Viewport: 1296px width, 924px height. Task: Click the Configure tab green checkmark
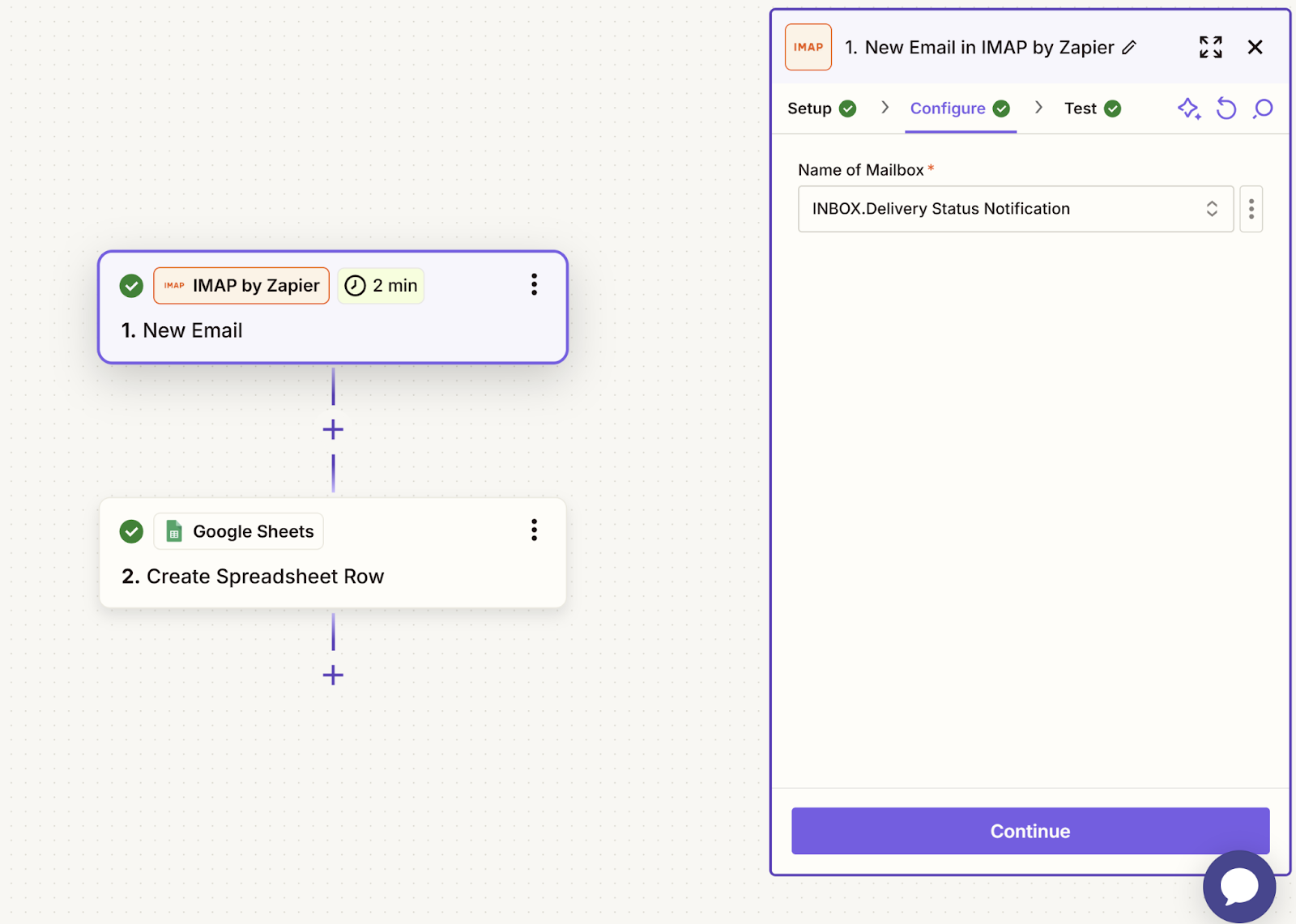[x=1001, y=109]
